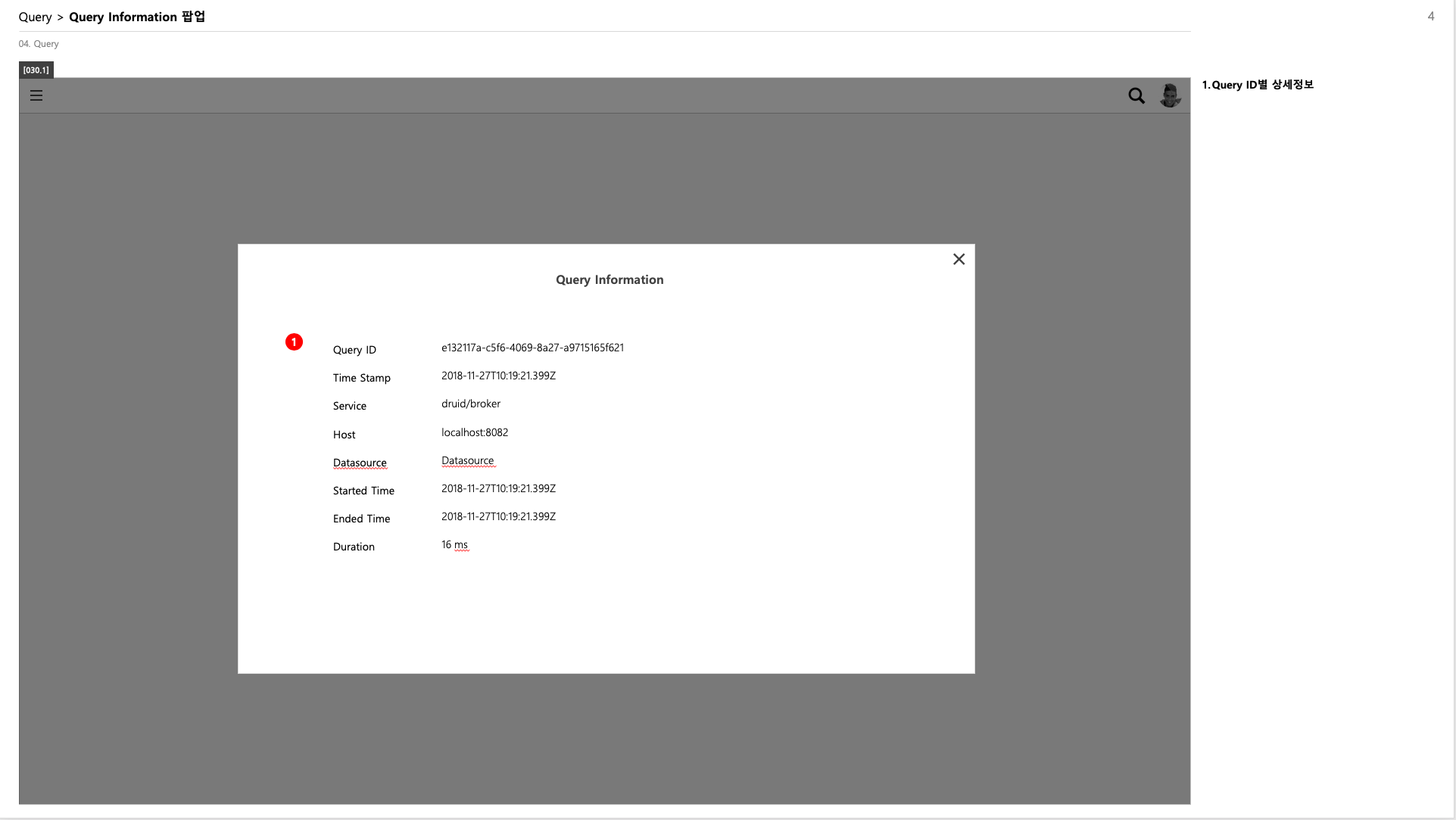The width and height of the screenshot is (1456, 820).
Task: Click the page heading Query Information 팝업
Action: 137,17
